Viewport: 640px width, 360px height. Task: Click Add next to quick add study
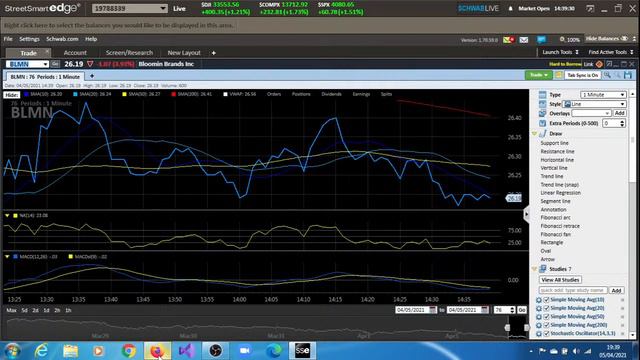click(616, 290)
